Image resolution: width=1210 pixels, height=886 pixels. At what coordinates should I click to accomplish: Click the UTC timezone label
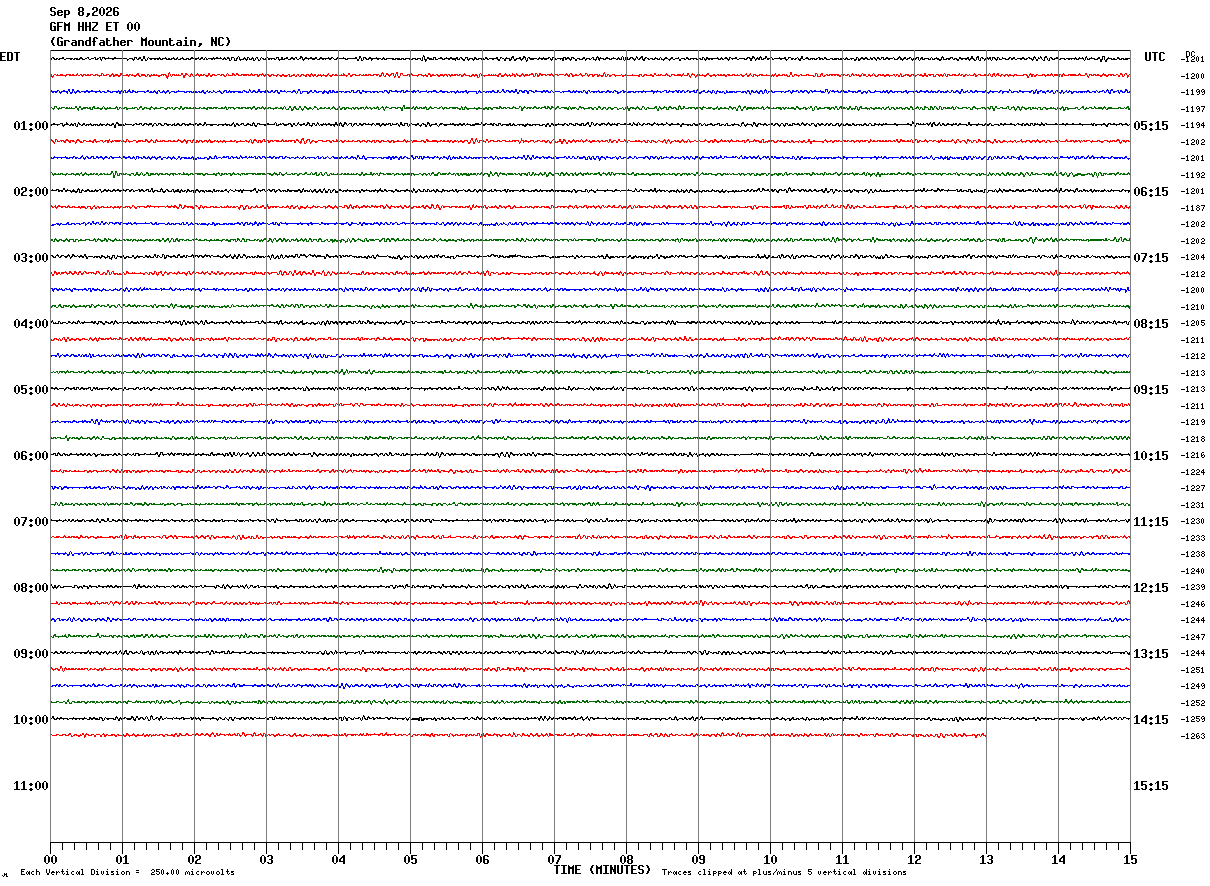[x=1155, y=57]
